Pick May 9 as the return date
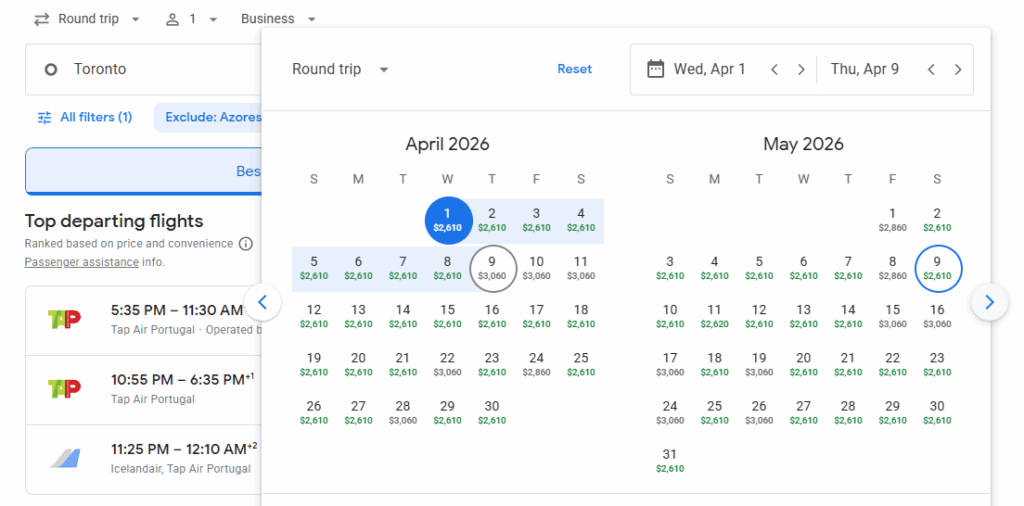 point(937,267)
